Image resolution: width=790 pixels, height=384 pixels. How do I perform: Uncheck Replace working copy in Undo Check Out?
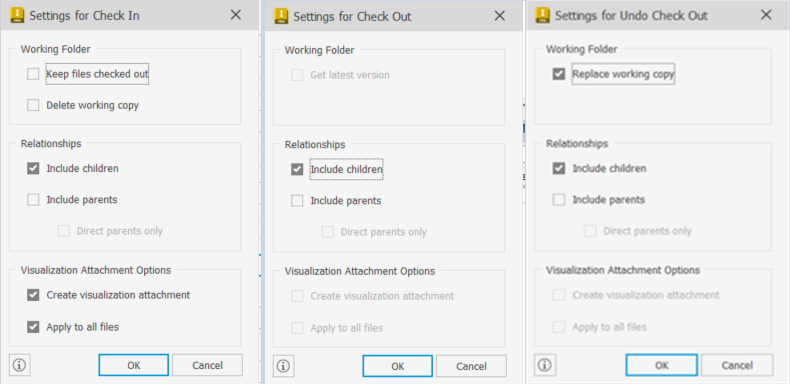559,74
